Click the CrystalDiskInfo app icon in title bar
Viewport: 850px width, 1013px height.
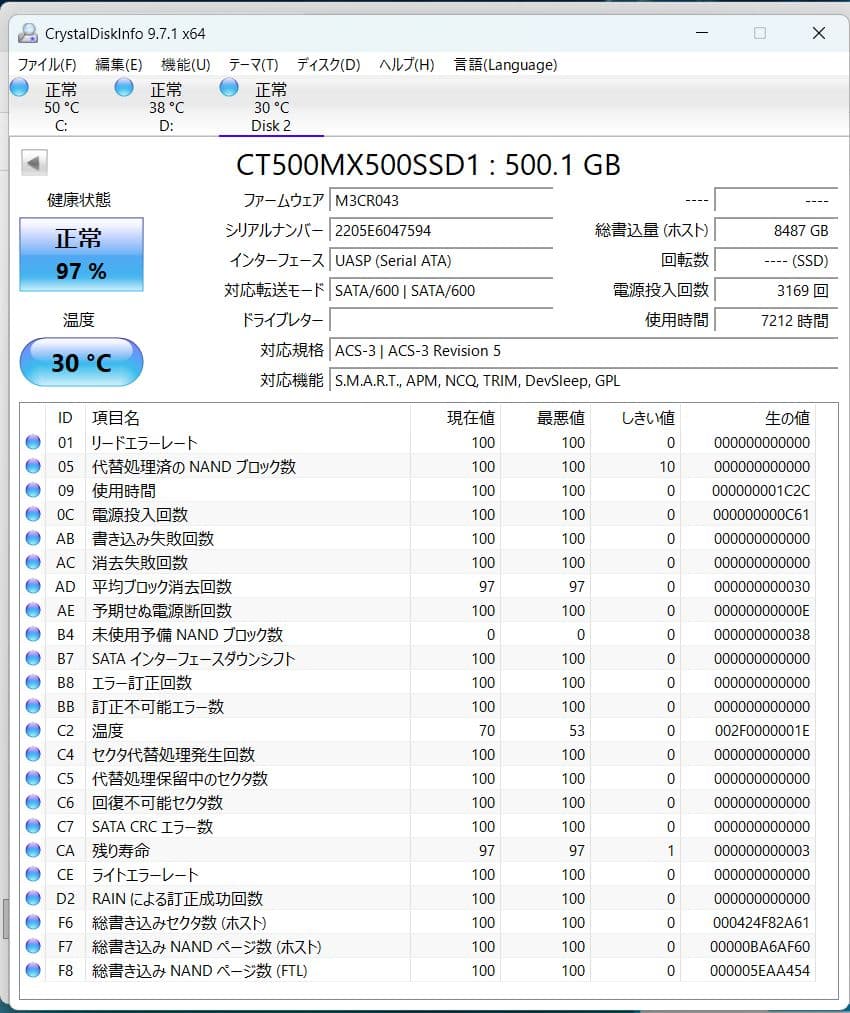point(28,33)
